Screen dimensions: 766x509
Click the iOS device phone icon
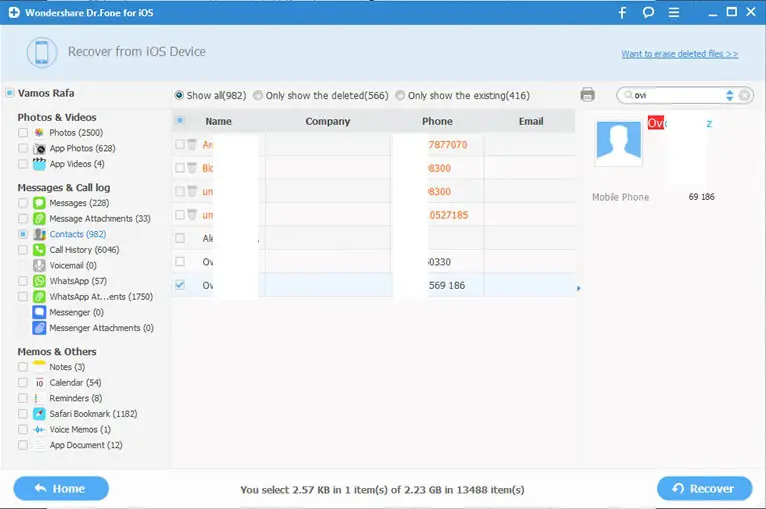[x=42, y=52]
